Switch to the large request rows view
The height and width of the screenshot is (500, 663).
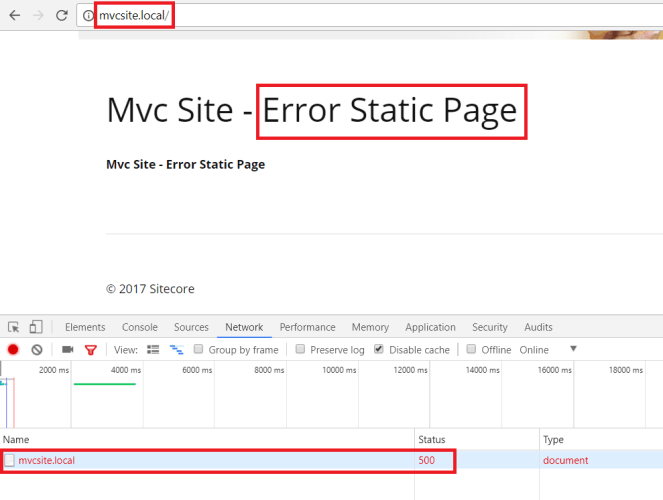(154, 350)
